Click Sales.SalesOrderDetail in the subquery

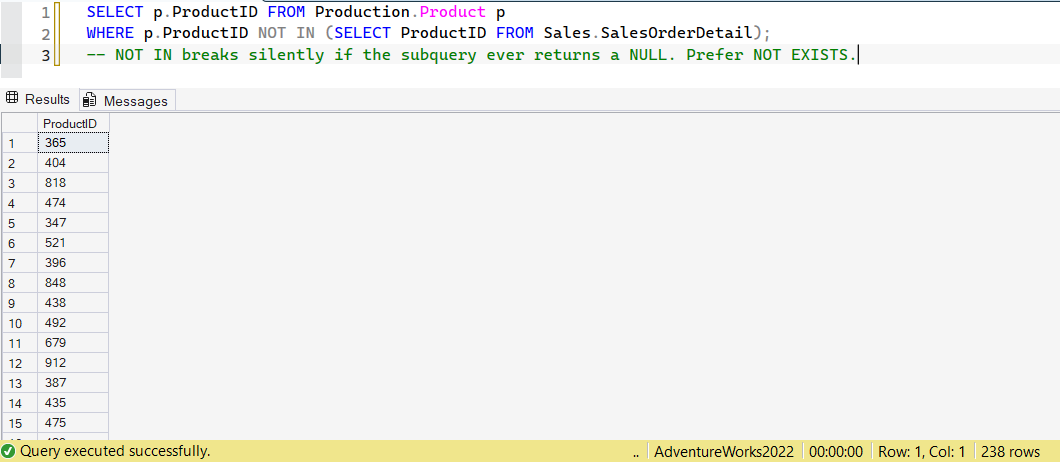(648, 32)
